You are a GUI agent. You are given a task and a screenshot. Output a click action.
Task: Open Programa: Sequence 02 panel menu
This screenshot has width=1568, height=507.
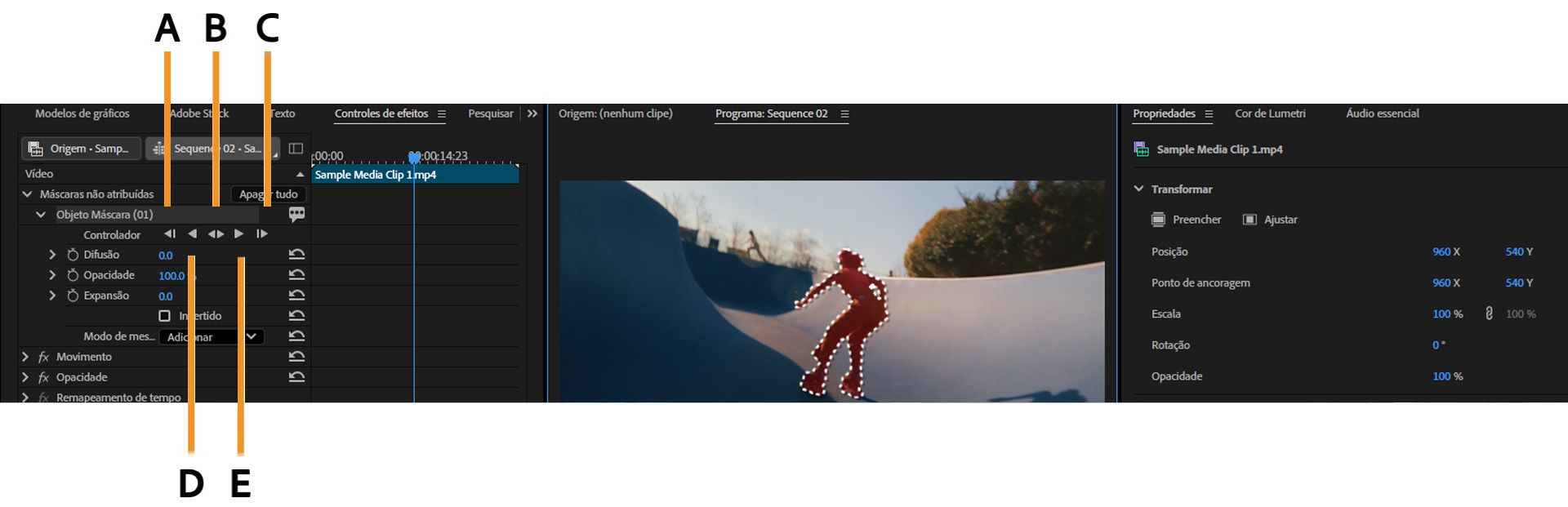pos(844,114)
